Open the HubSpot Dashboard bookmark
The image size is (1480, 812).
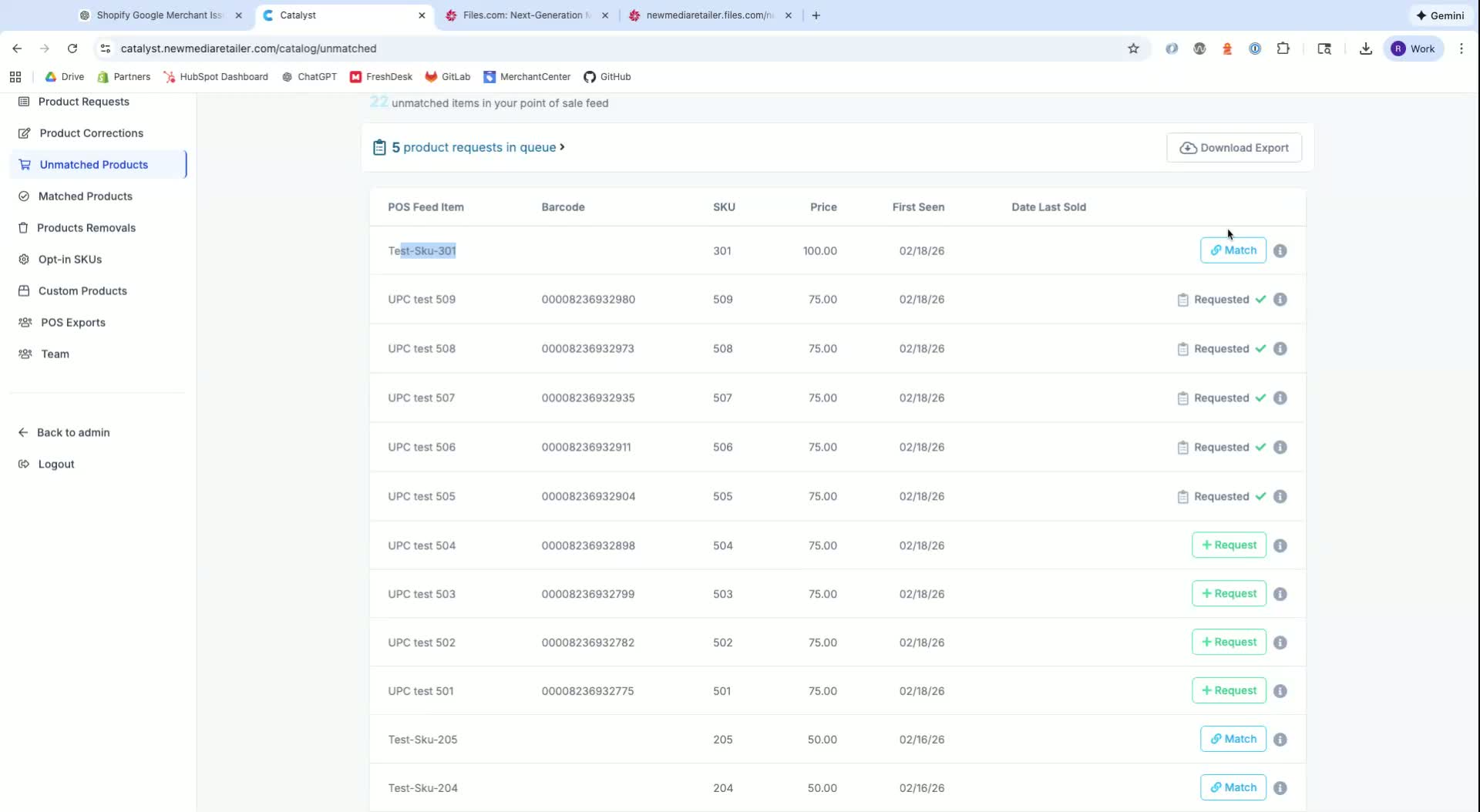216,77
